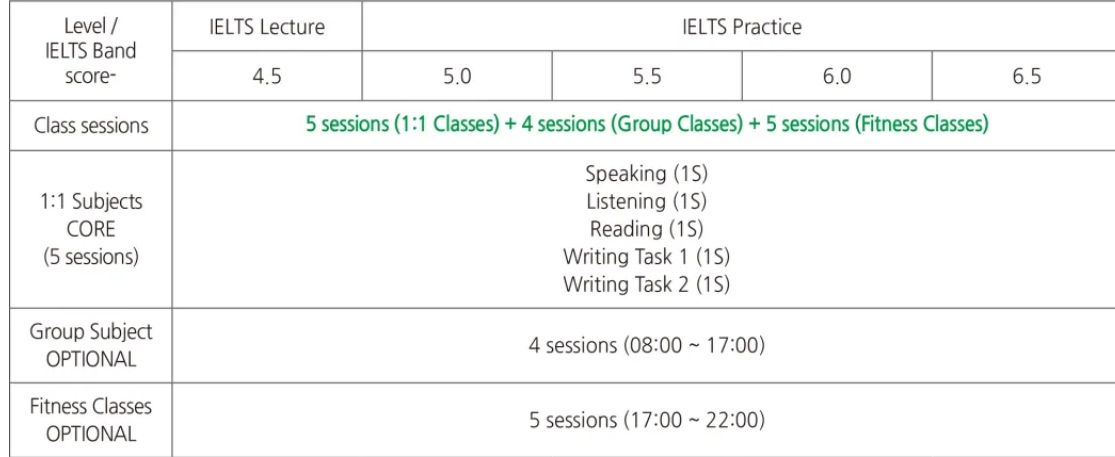Image resolution: width=1115 pixels, height=457 pixels.
Task: Select the Listening (1S) subject line
Action: tap(646, 201)
